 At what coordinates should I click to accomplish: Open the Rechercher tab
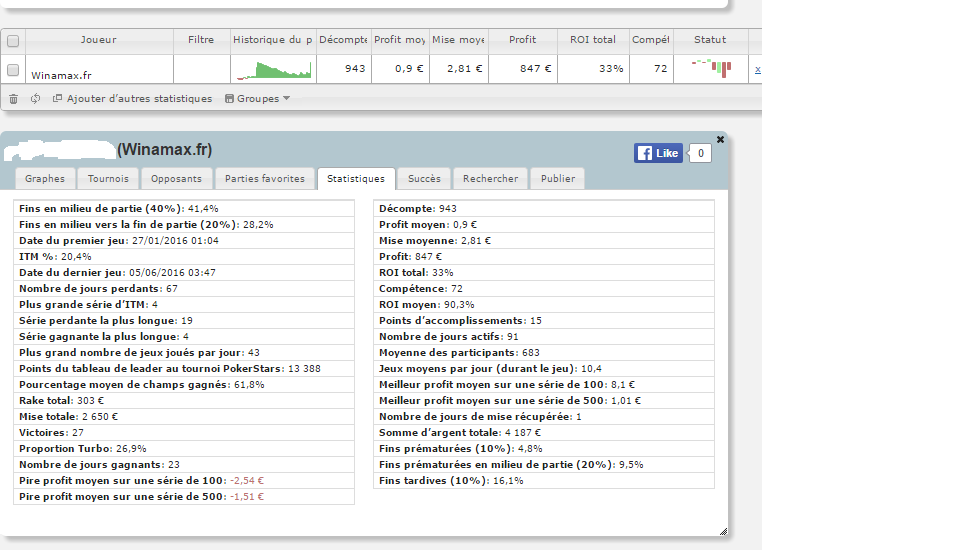coord(490,179)
